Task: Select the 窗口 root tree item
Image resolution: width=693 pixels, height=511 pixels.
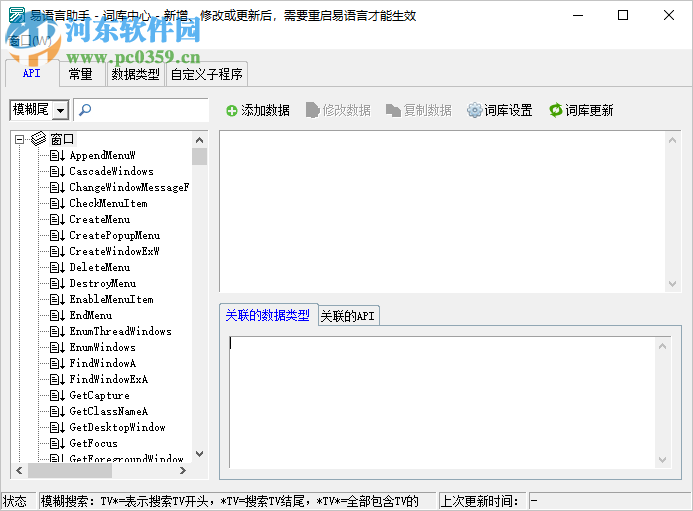Action: click(62, 139)
